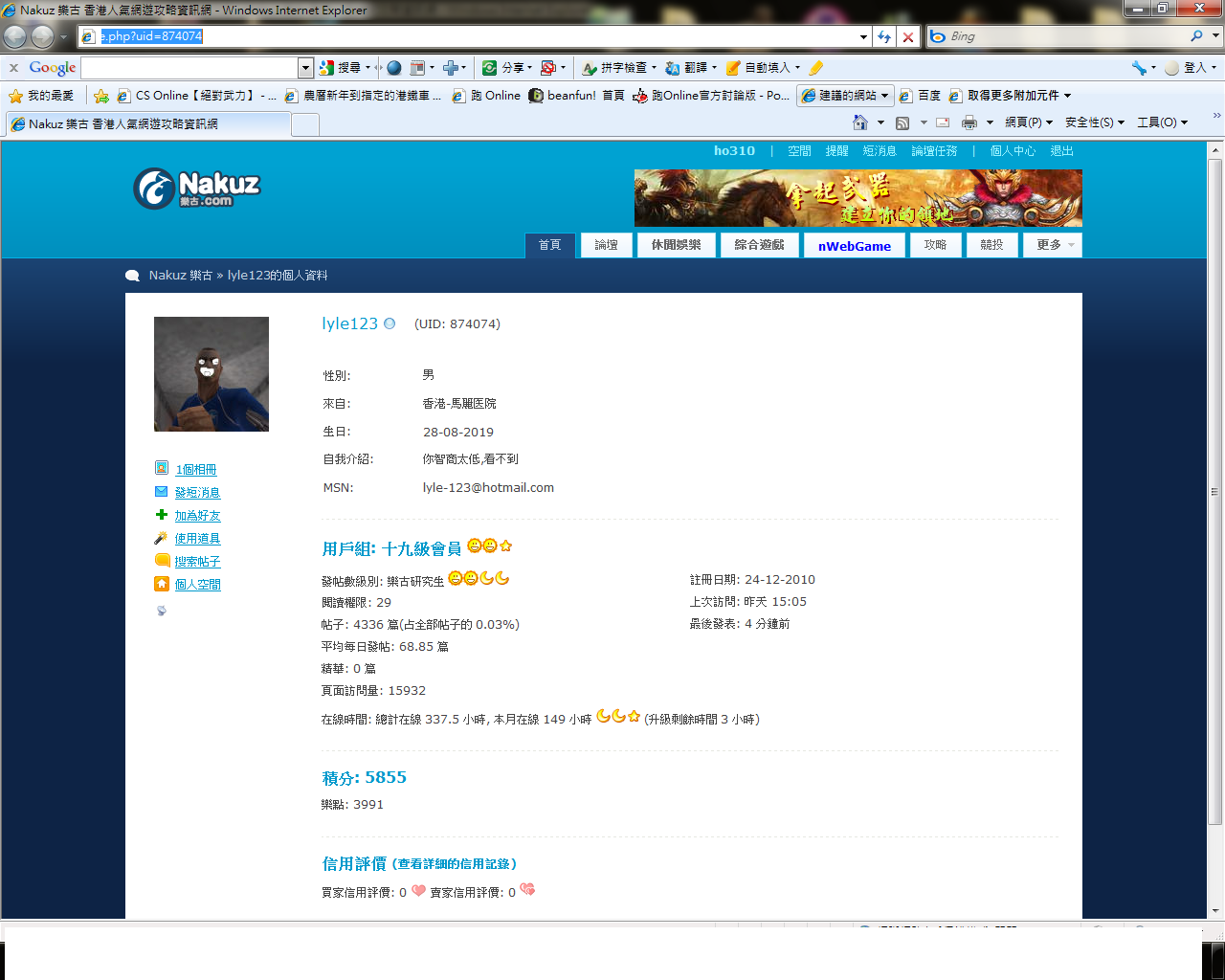Click the refresh button beside address bar
This screenshot has width=1225, height=980.
tap(884, 36)
